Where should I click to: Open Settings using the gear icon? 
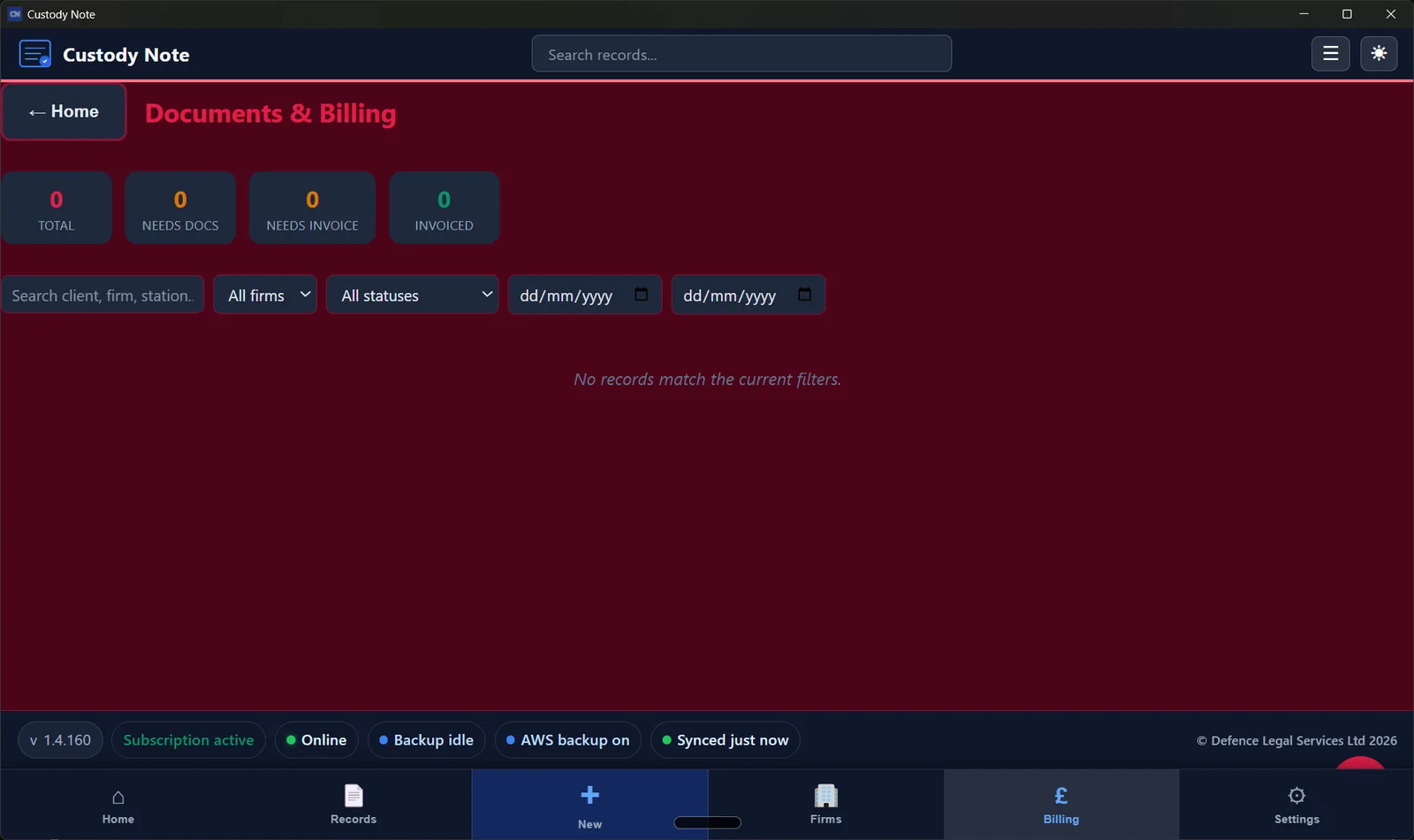pyautogui.click(x=1296, y=796)
